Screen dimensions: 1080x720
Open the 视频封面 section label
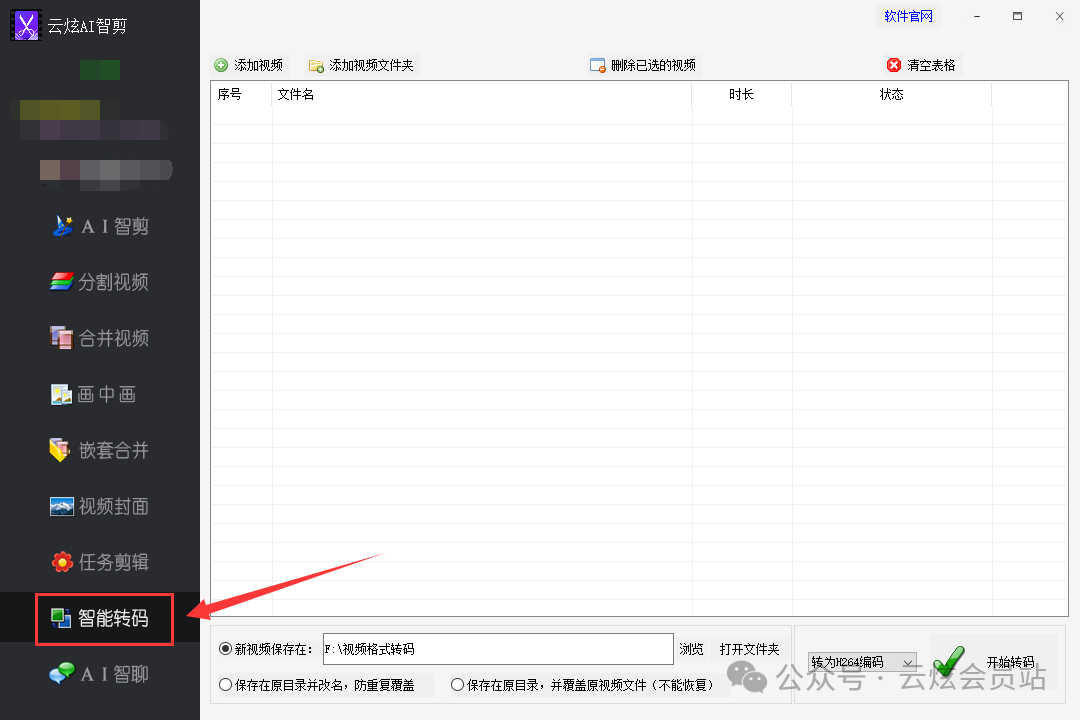click(113, 506)
